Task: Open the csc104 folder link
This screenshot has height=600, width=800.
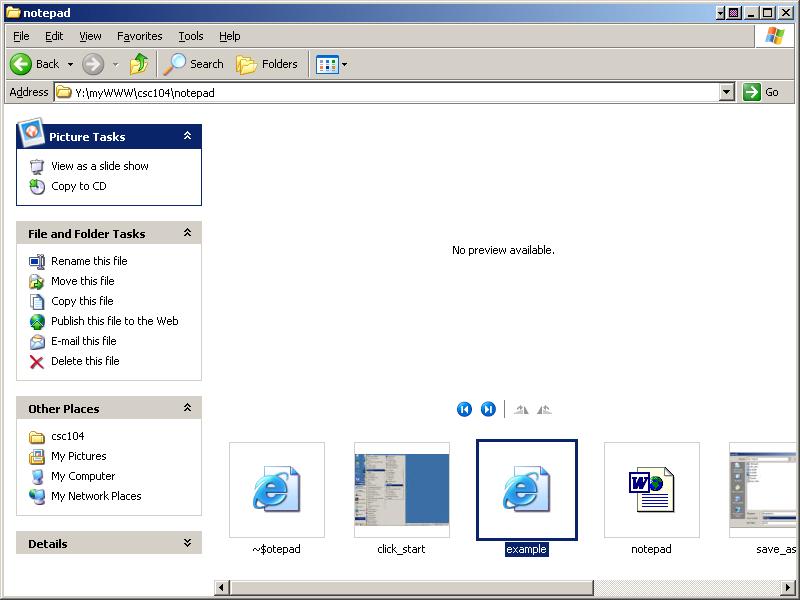Action: [68, 436]
